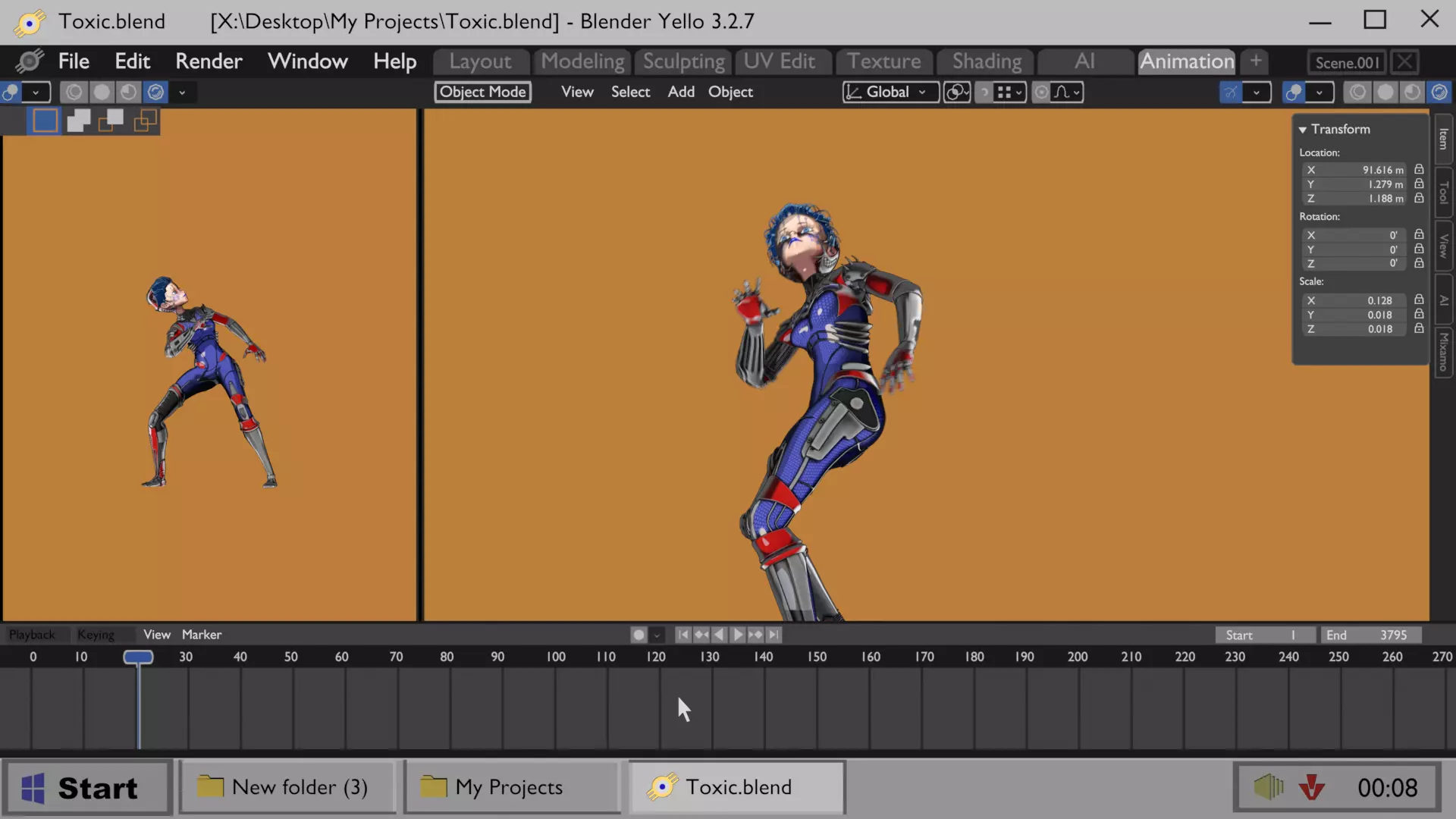Open the Object Mode selector
1456x819 pixels.
click(x=482, y=92)
